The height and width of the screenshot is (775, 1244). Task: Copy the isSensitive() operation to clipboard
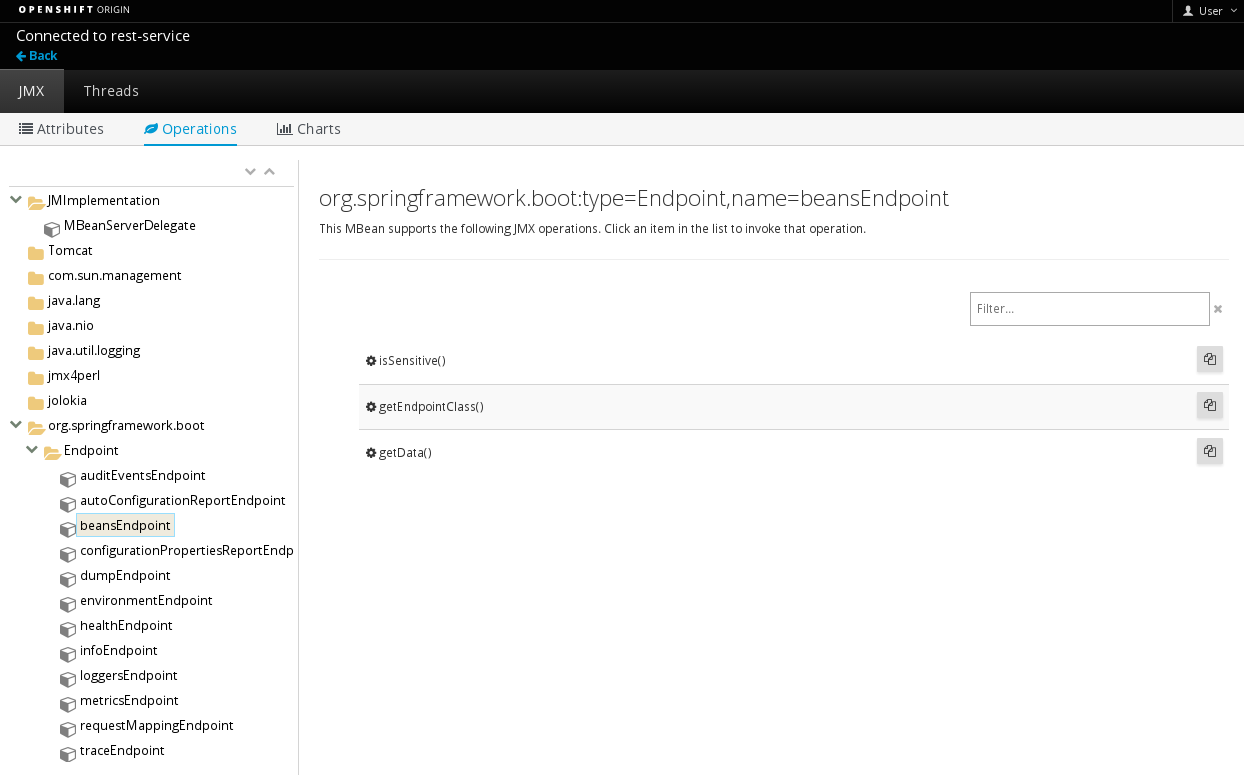click(1209, 359)
